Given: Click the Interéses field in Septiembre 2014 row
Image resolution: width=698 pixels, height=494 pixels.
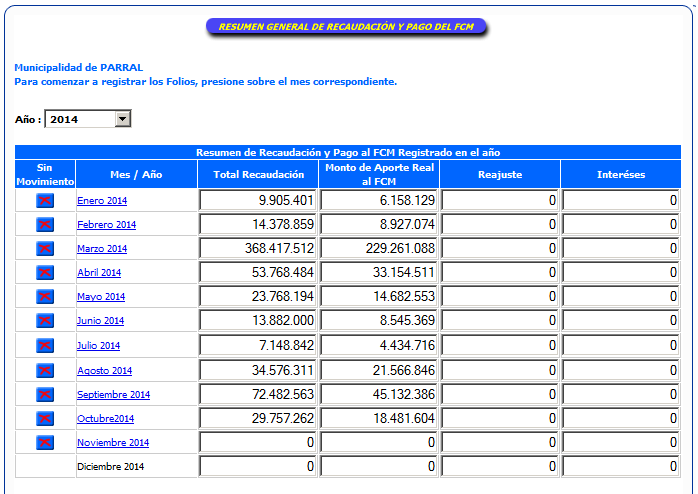Looking at the screenshot, I should point(621,395).
